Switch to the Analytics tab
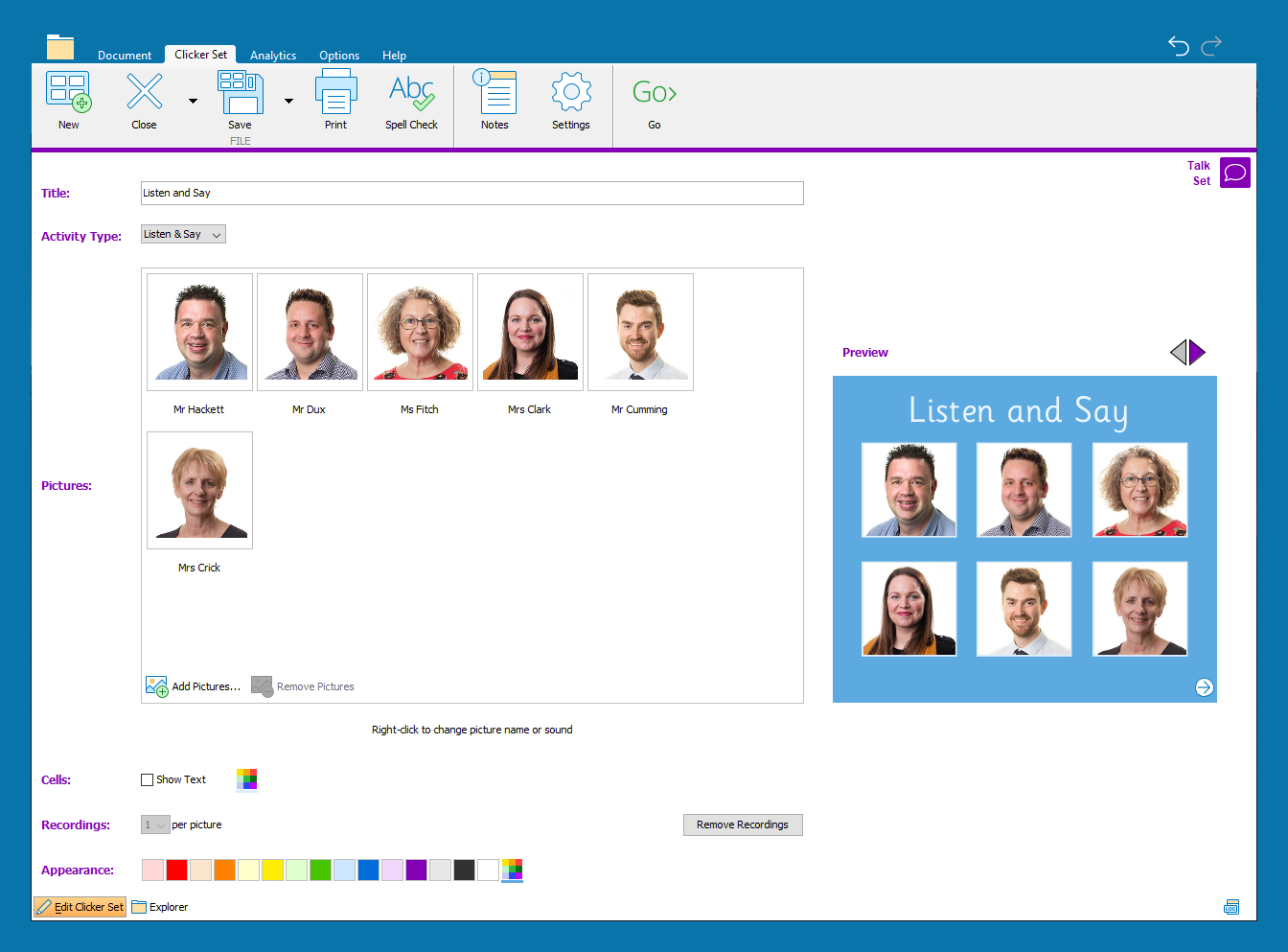 [273, 56]
